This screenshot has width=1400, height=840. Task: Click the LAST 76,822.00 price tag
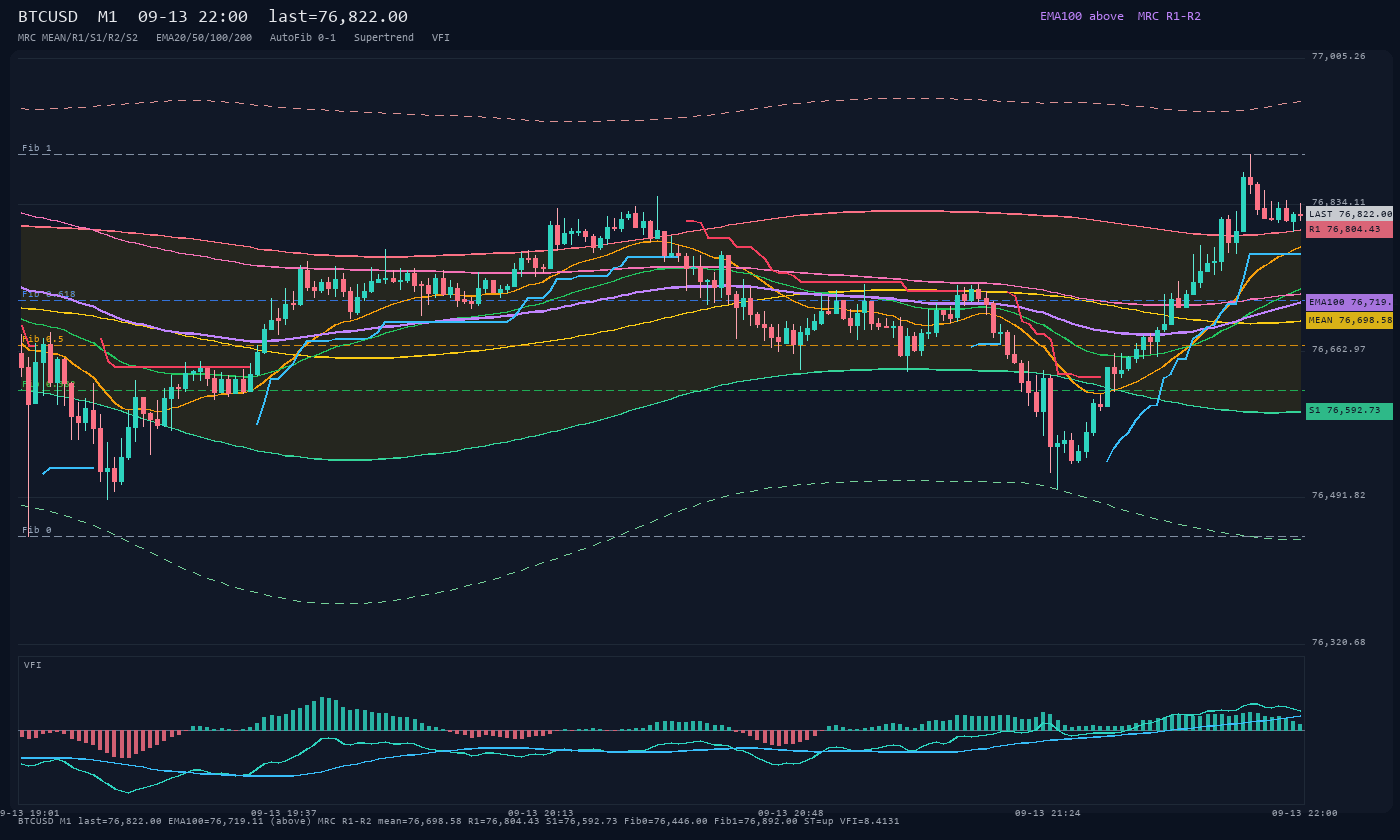point(1349,214)
